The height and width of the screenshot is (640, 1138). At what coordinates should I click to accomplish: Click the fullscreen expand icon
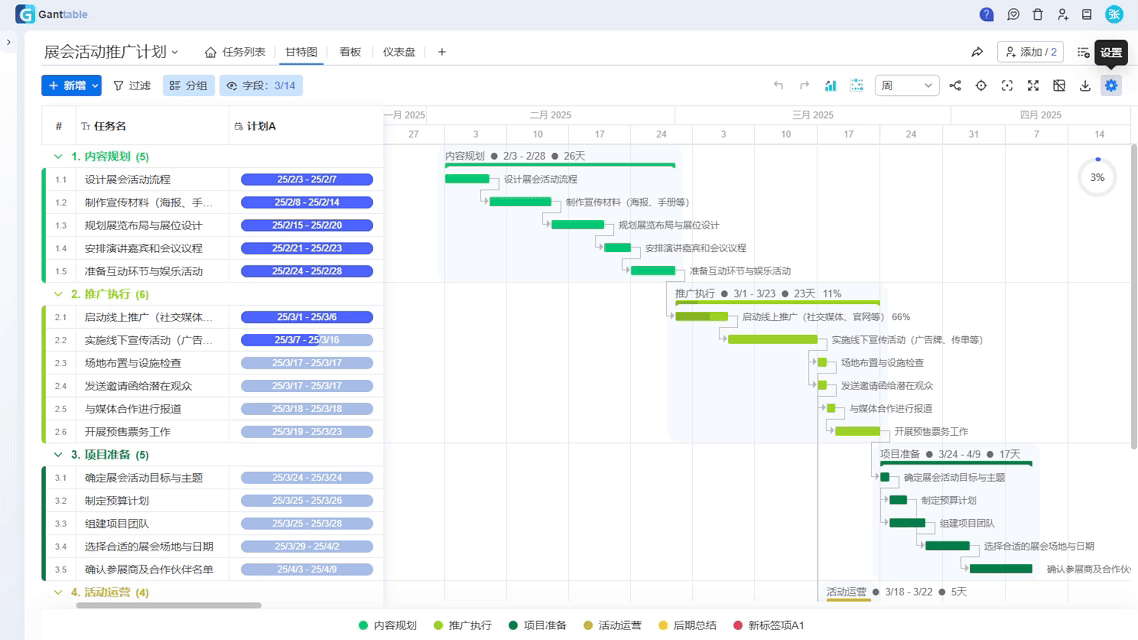tap(1033, 85)
